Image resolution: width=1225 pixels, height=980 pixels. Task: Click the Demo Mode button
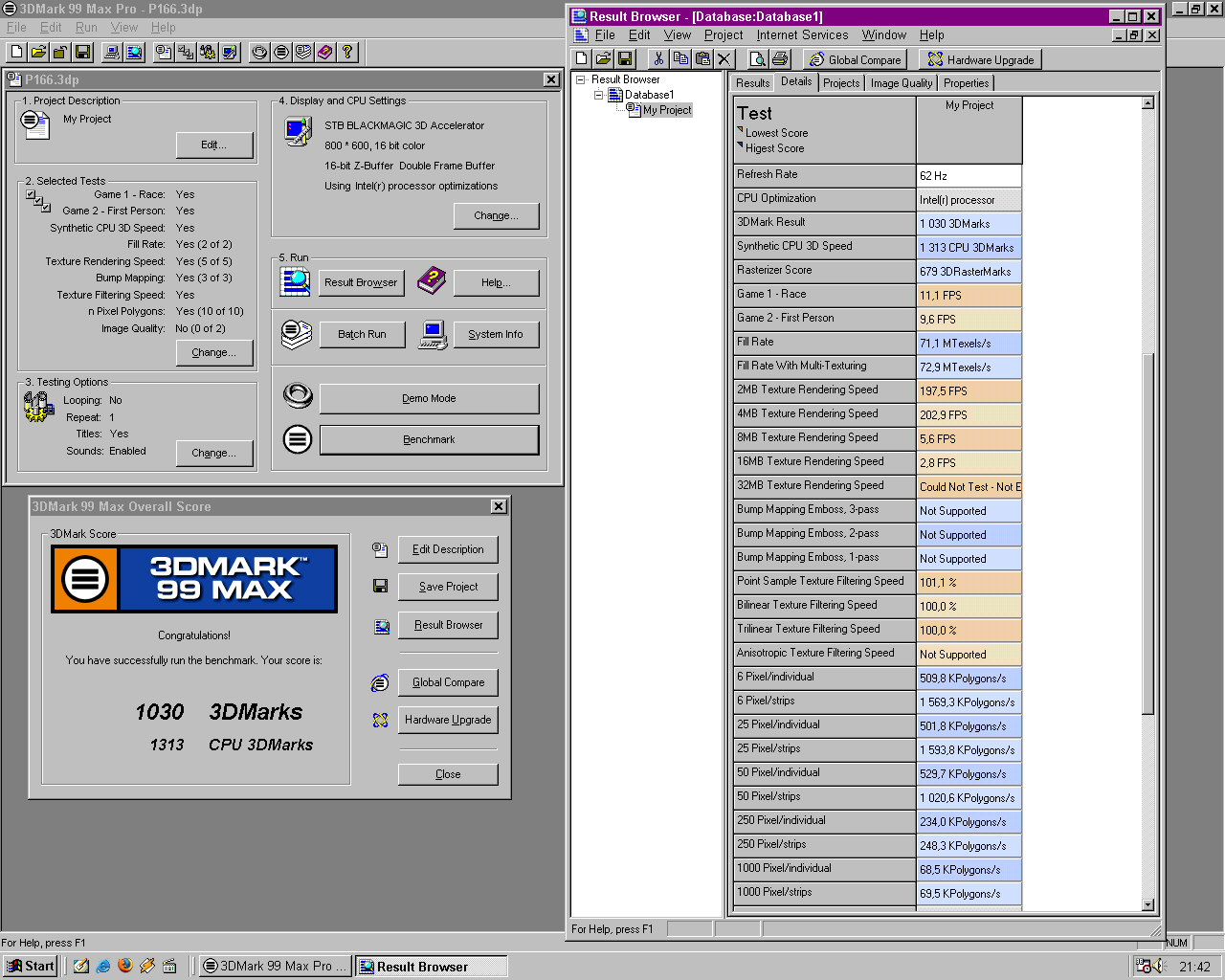(429, 399)
